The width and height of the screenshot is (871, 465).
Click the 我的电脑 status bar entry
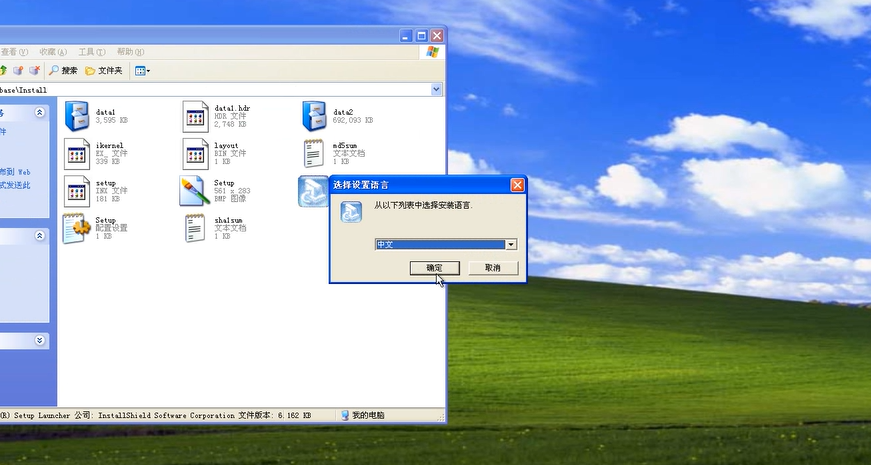(363, 415)
